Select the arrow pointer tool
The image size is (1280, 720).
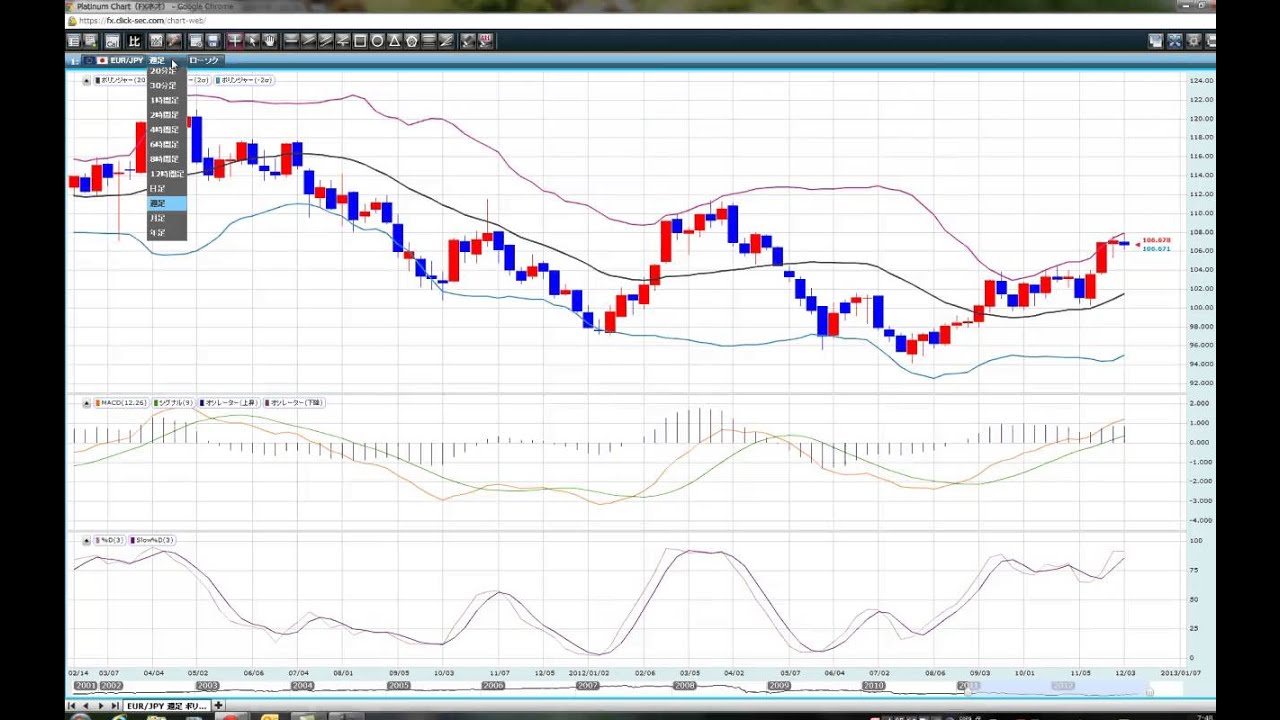point(252,41)
